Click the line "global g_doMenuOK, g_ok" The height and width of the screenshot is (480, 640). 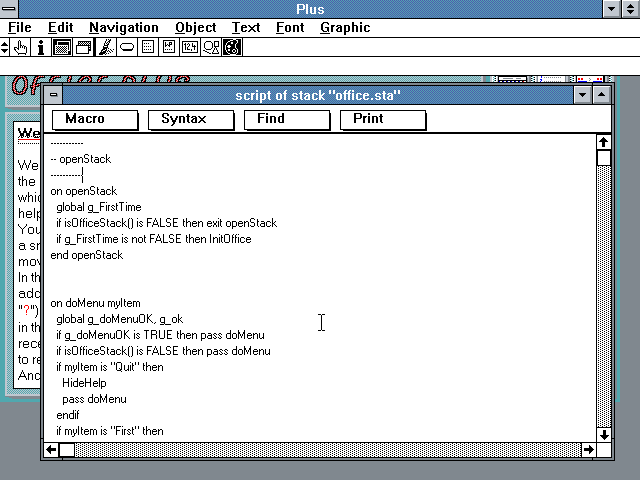(x=120, y=319)
